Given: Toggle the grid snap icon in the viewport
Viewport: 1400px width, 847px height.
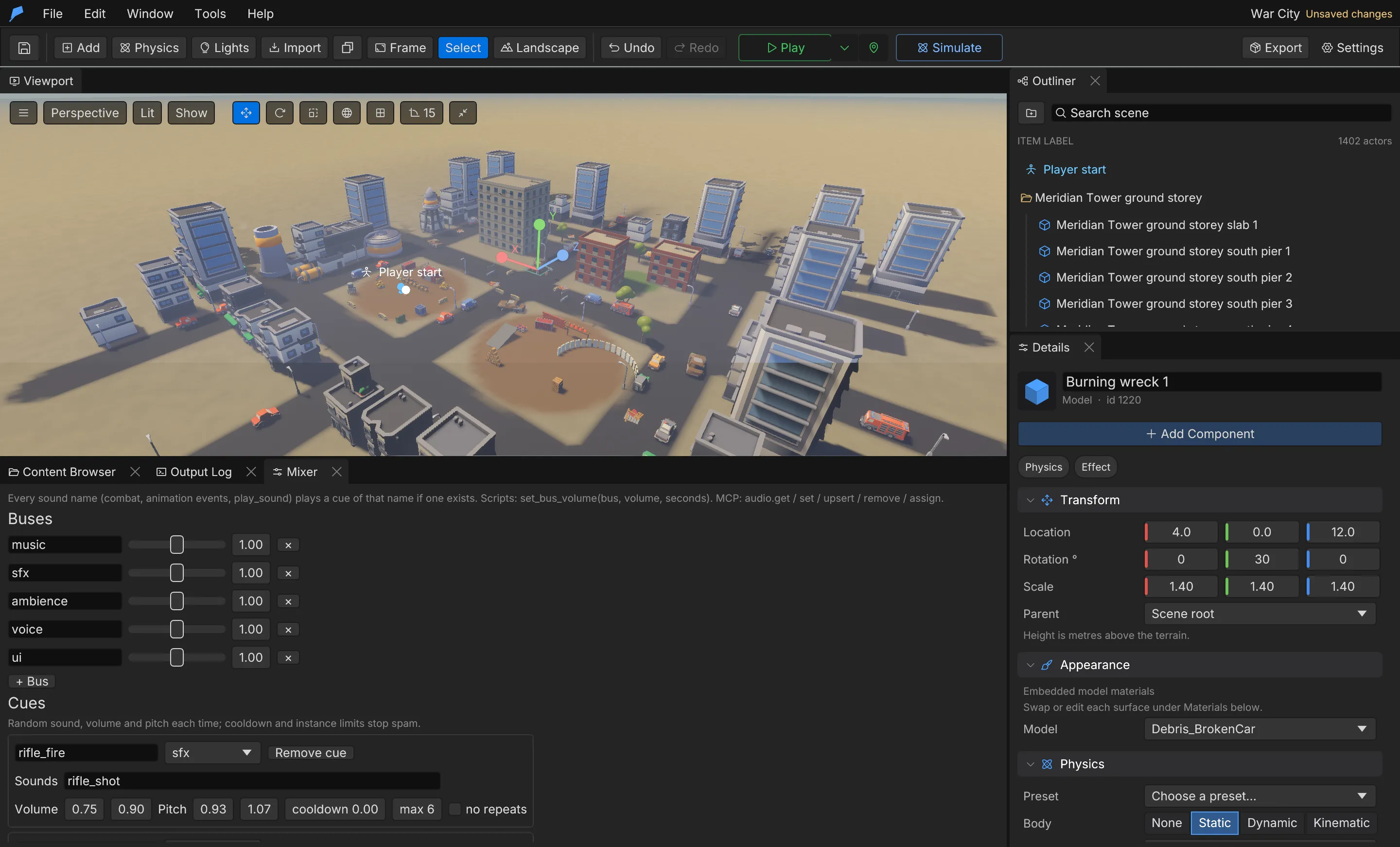Looking at the screenshot, I should (380, 112).
